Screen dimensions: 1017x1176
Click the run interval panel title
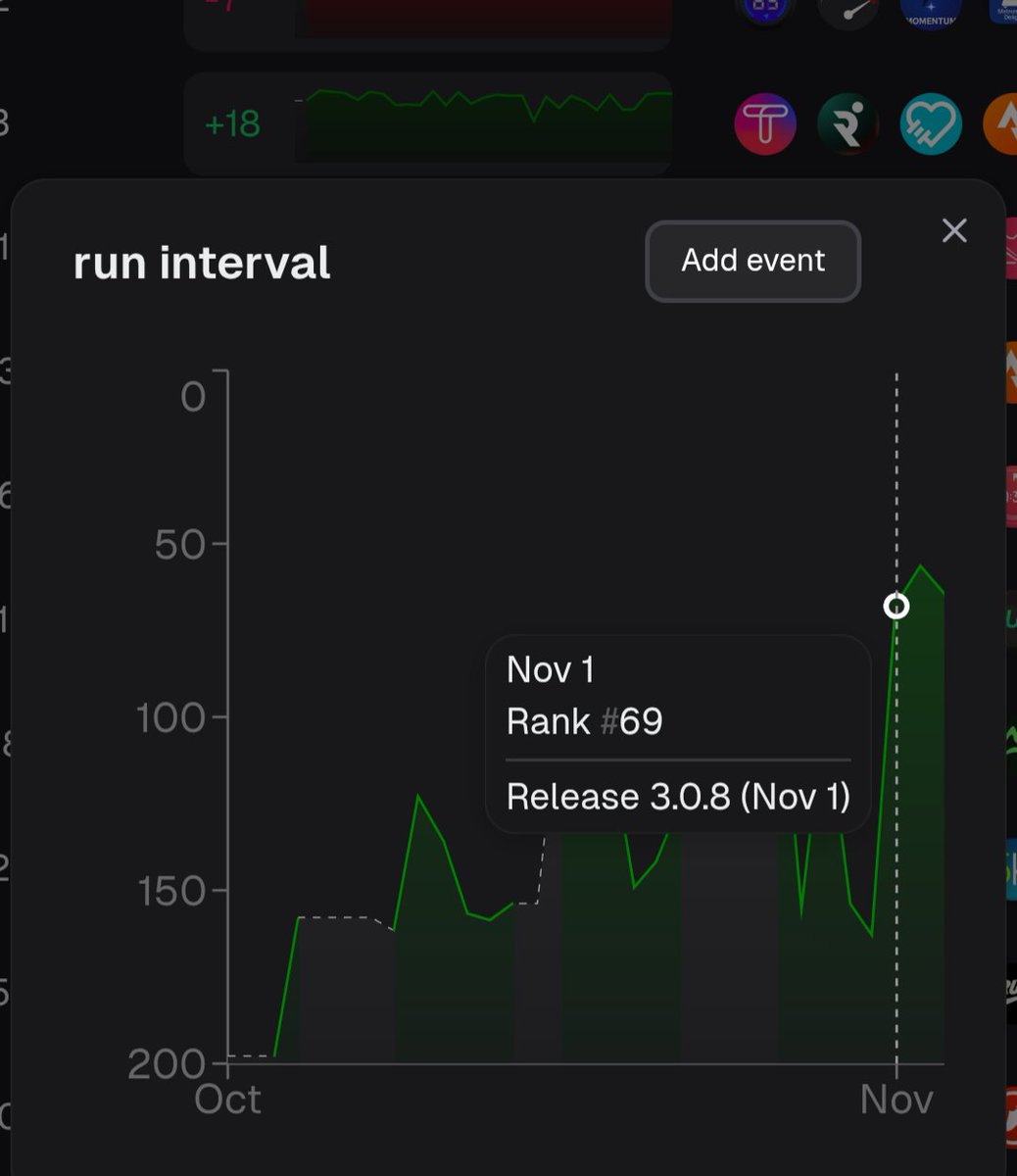coord(200,261)
